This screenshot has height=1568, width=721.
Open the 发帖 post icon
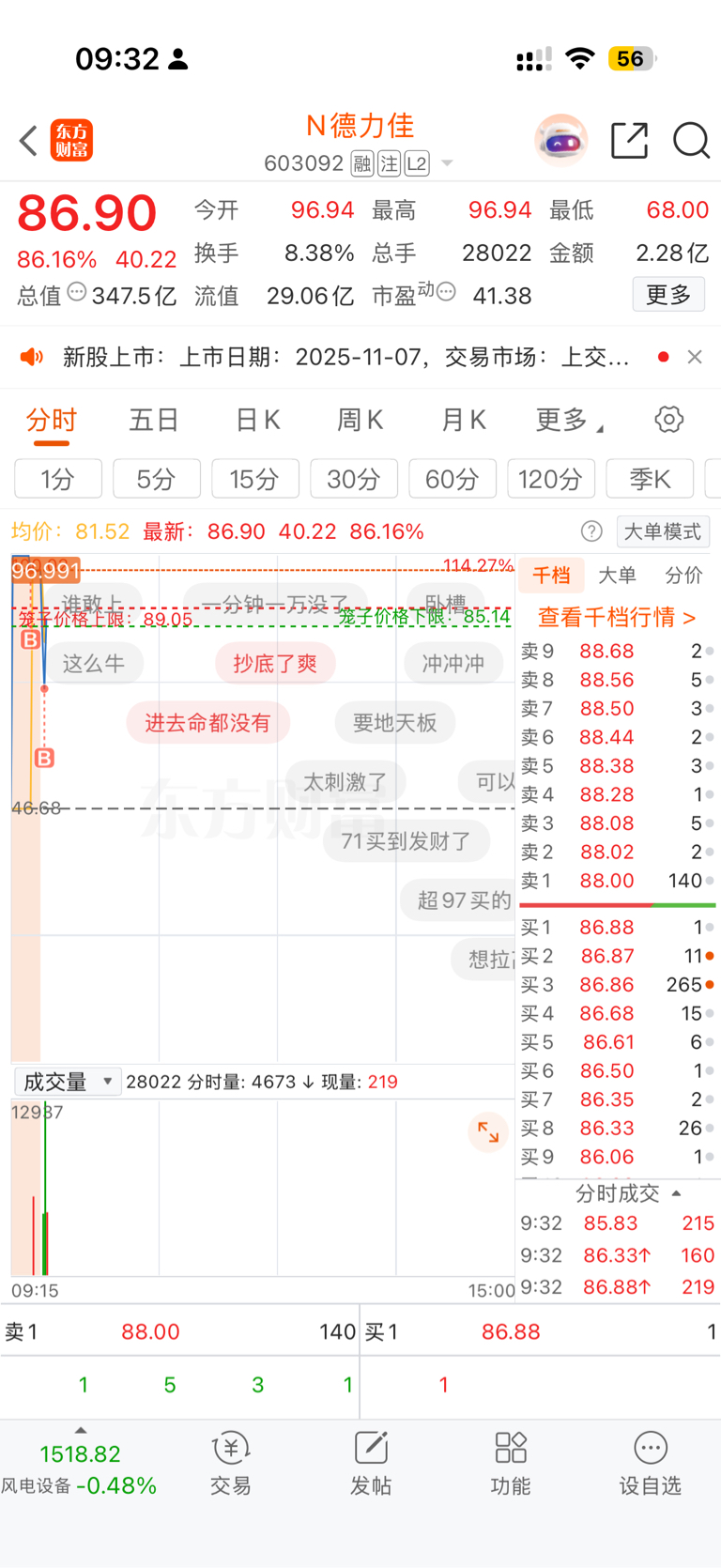click(371, 1463)
